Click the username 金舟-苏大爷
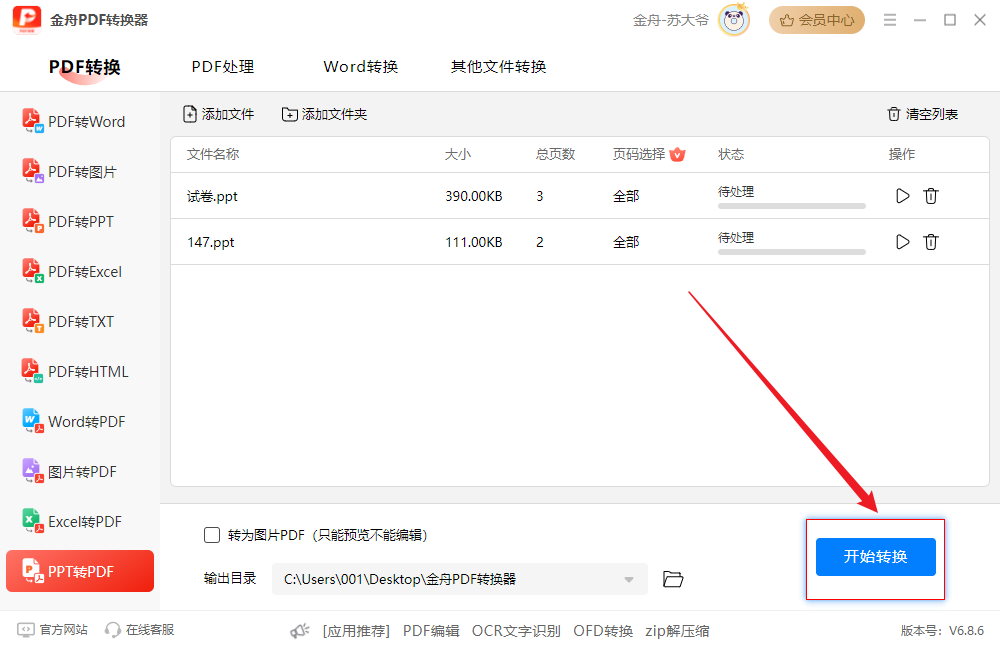This screenshot has height=650, width=1000. pos(670,20)
